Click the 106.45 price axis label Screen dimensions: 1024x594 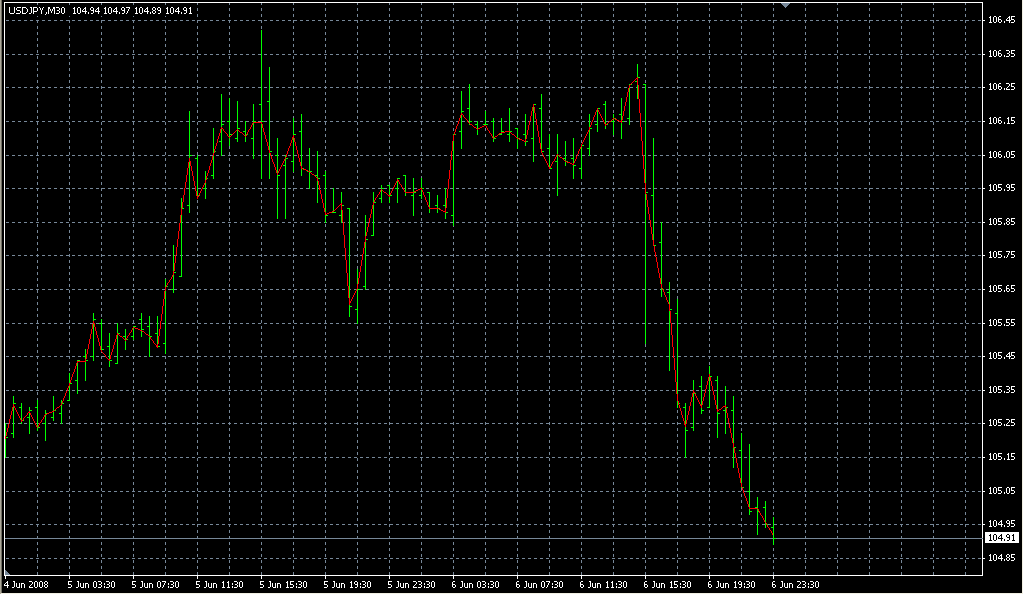click(x=1001, y=20)
